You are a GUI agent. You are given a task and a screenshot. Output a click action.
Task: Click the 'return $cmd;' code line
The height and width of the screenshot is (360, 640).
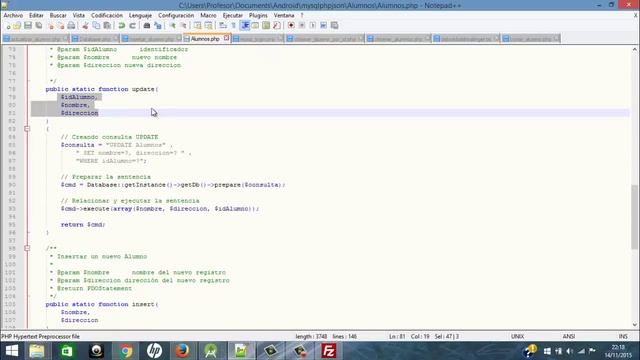[x=83, y=224]
